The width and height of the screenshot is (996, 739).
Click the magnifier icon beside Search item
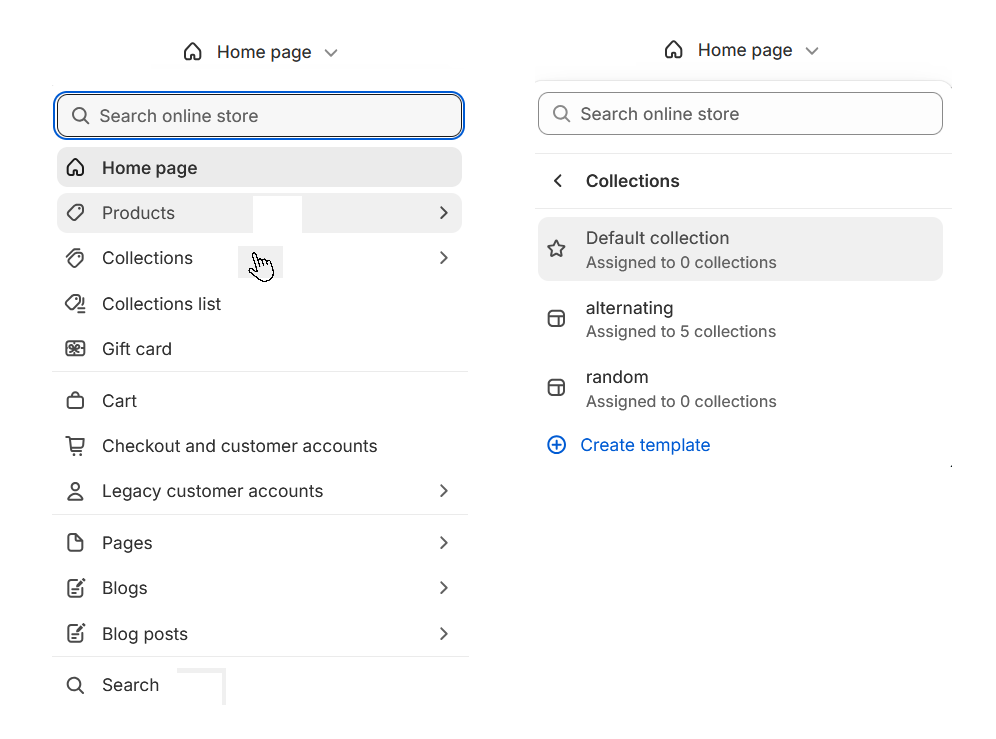coord(76,685)
